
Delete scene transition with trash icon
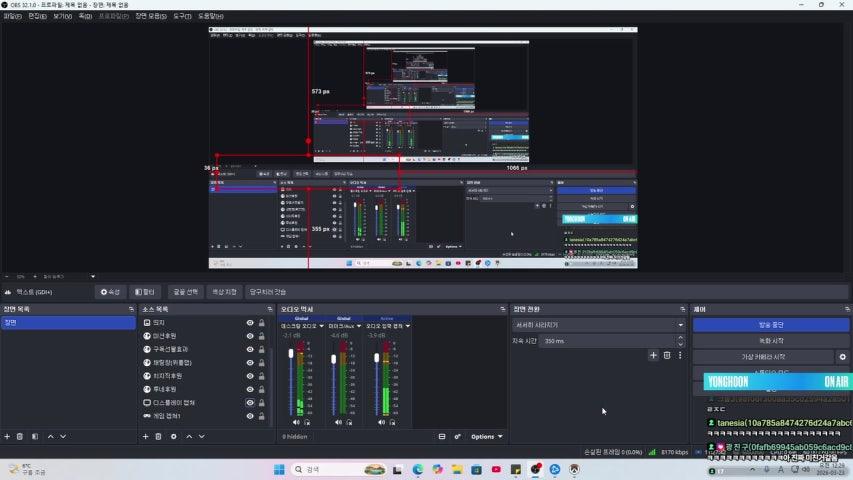pos(667,355)
